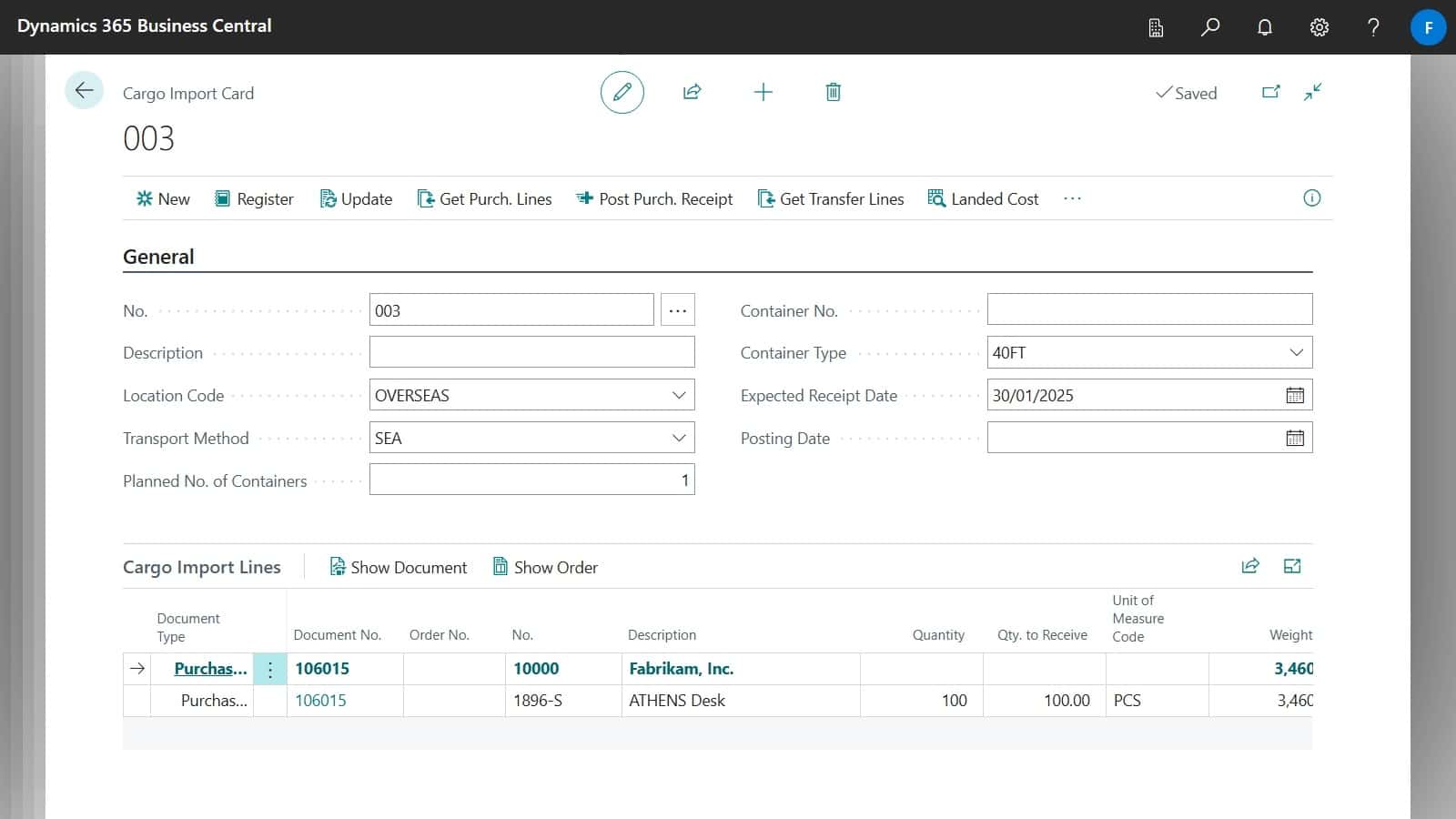Open the page in a new window
The width and height of the screenshot is (1456, 819).
1271,92
